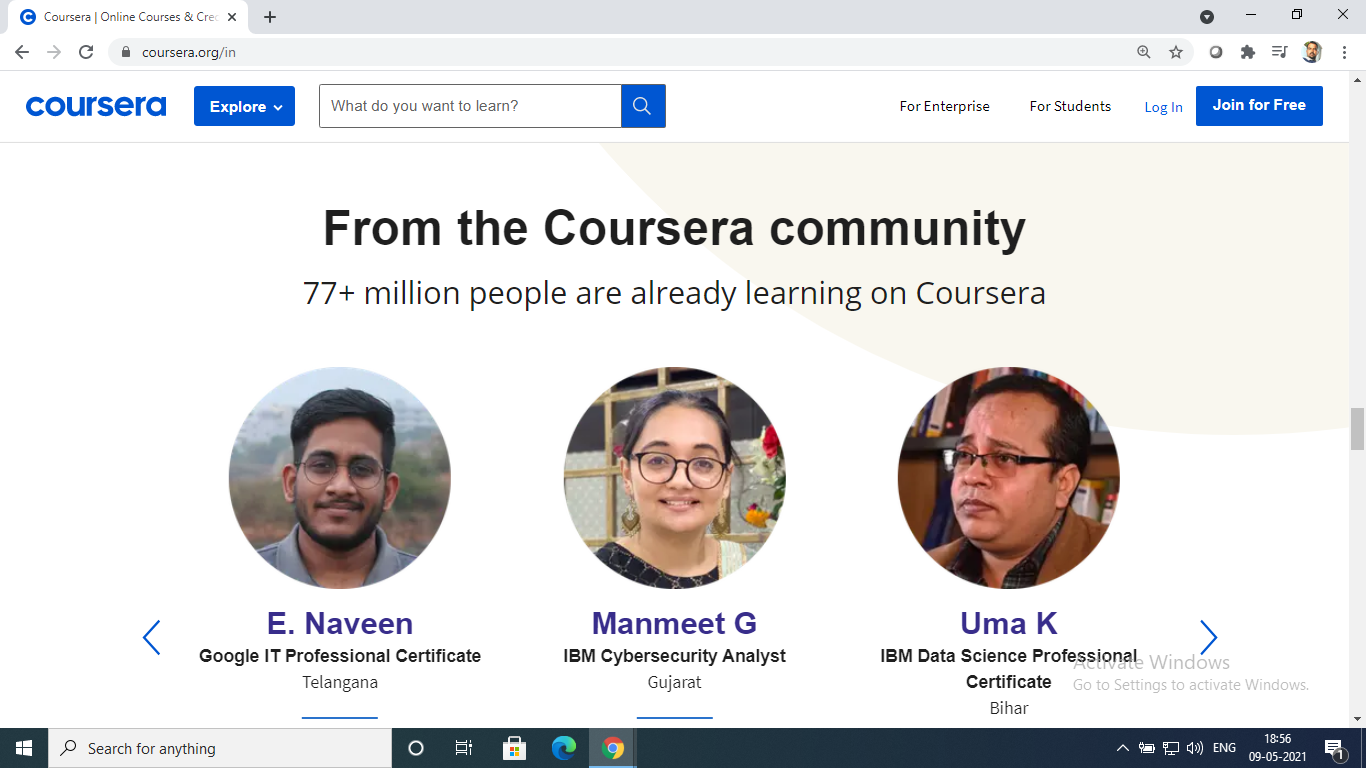Show next testimonials with the right arrow
Viewport: 1366px width, 768px height.
coord(1208,637)
